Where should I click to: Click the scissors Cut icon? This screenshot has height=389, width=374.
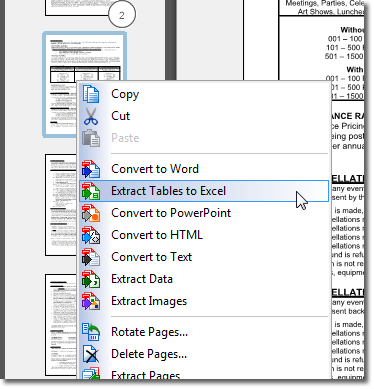pos(91,116)
